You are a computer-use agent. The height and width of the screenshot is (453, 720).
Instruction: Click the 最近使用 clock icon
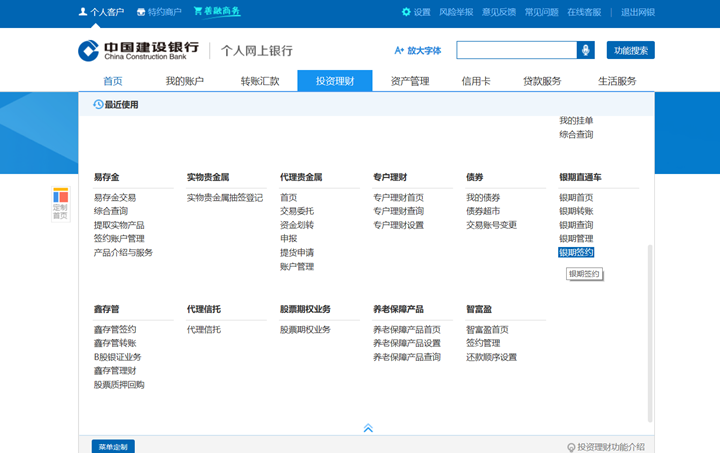coord(98,104)
